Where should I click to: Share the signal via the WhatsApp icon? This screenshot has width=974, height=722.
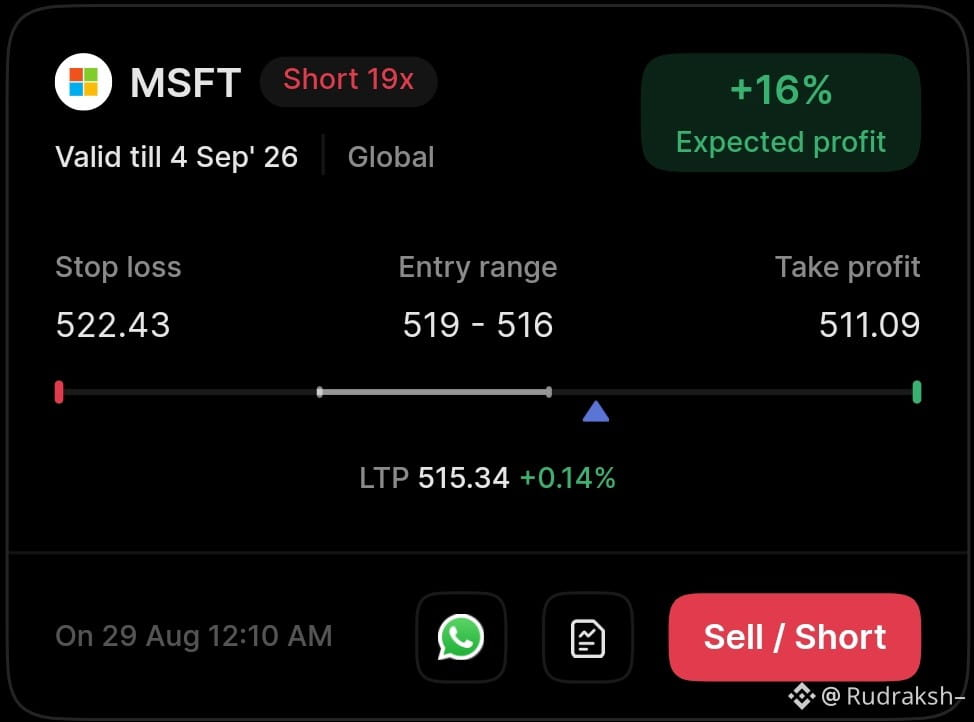[461, 637]
